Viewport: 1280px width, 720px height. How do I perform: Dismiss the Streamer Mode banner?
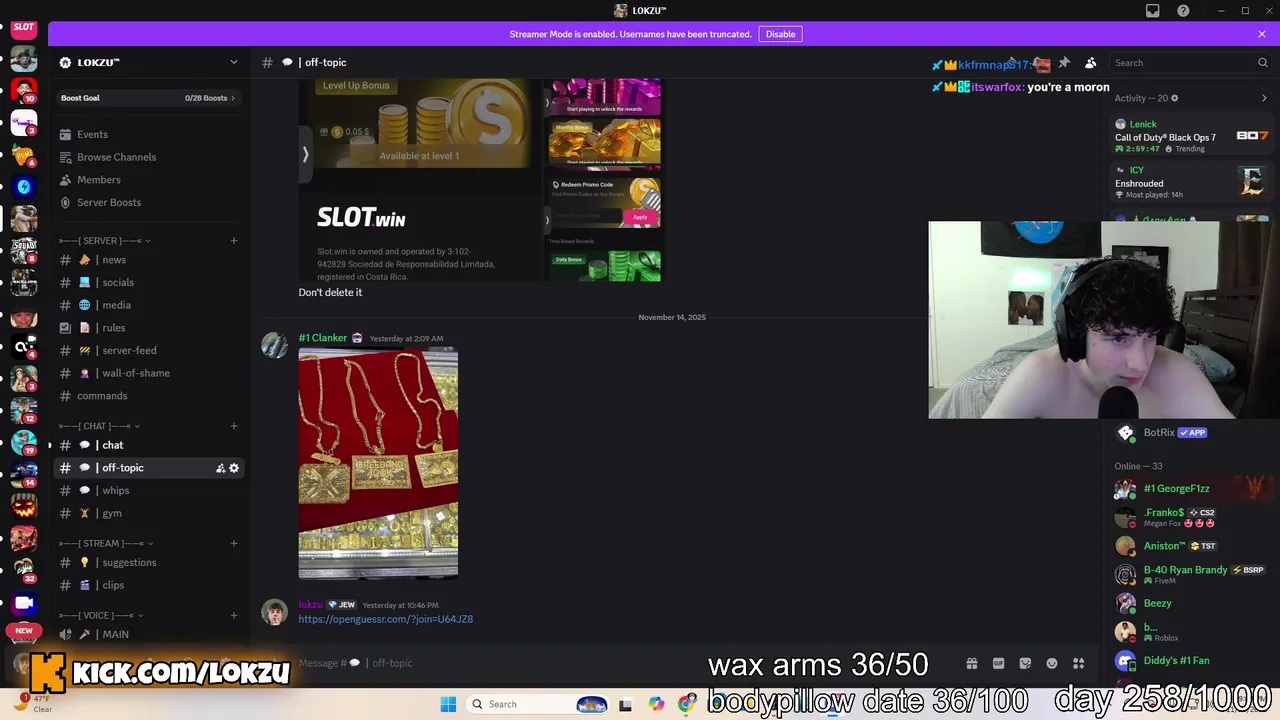(1262, 34)
